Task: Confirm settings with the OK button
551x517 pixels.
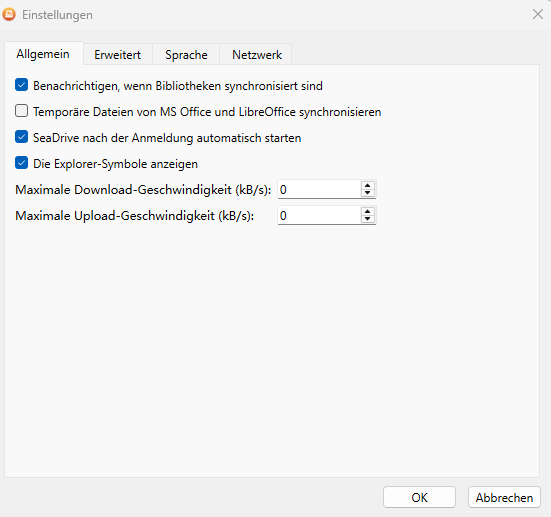Action: (x=419, y=497)
